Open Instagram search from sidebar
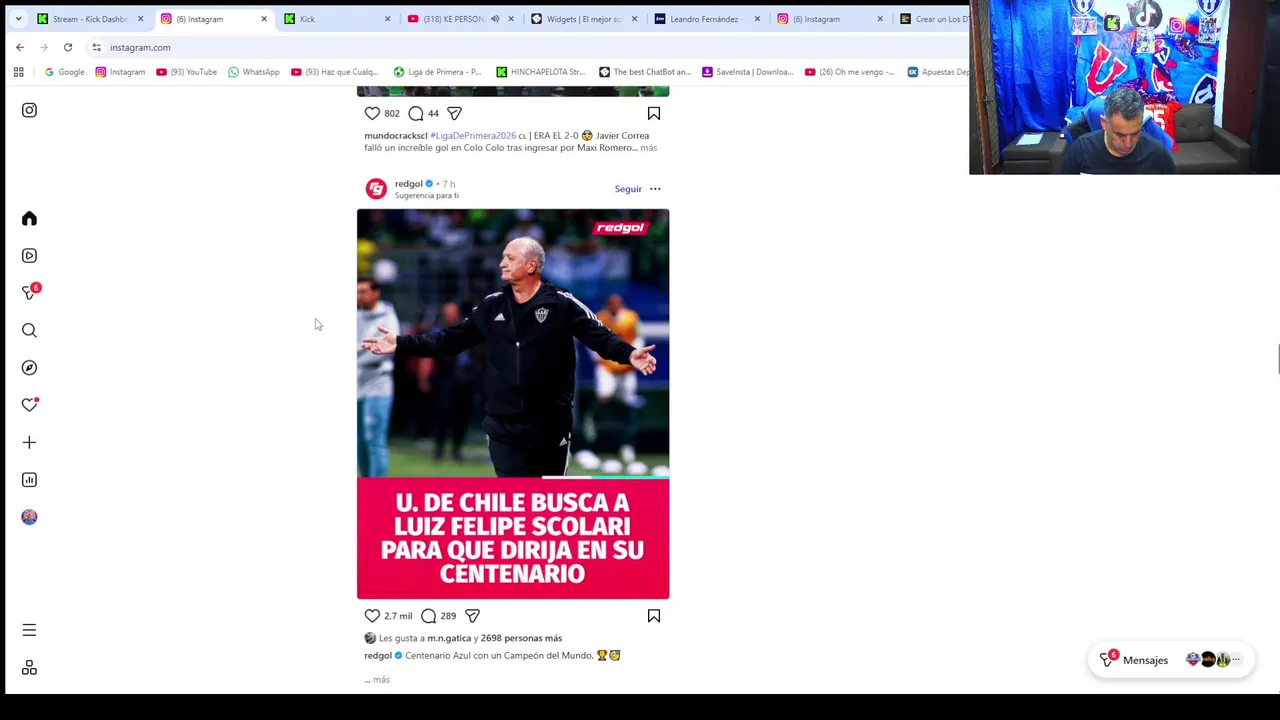Screen dimensions: 1280x720 (29, 330)
